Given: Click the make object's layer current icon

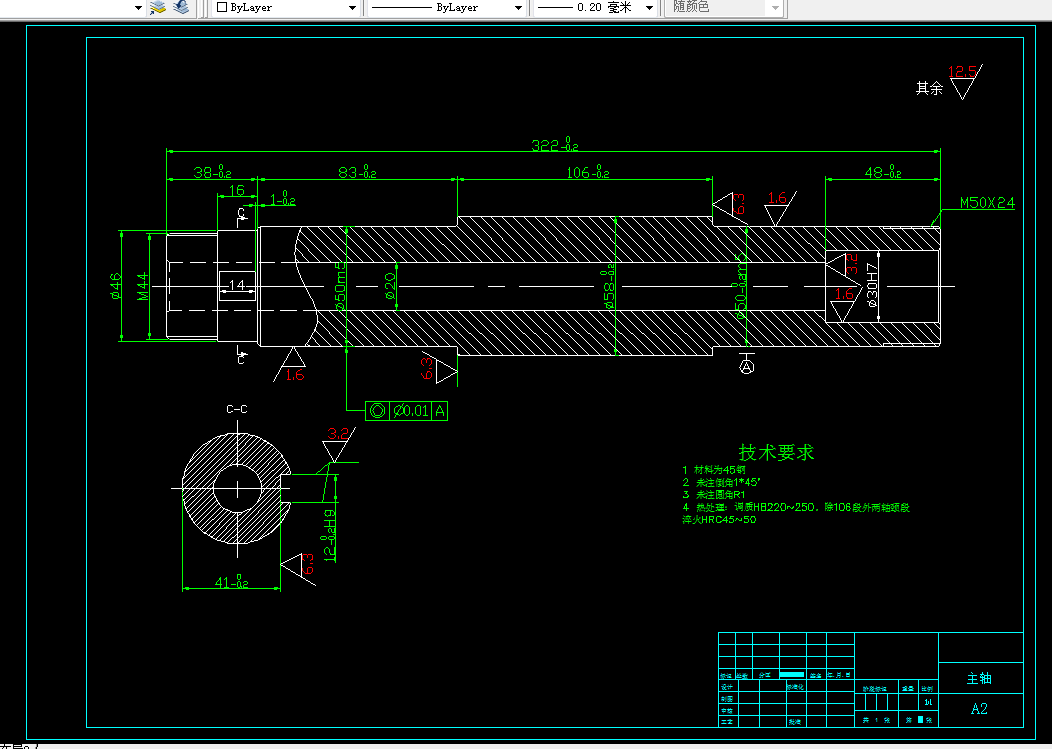Looking at the screenshot, I should 158,7.
